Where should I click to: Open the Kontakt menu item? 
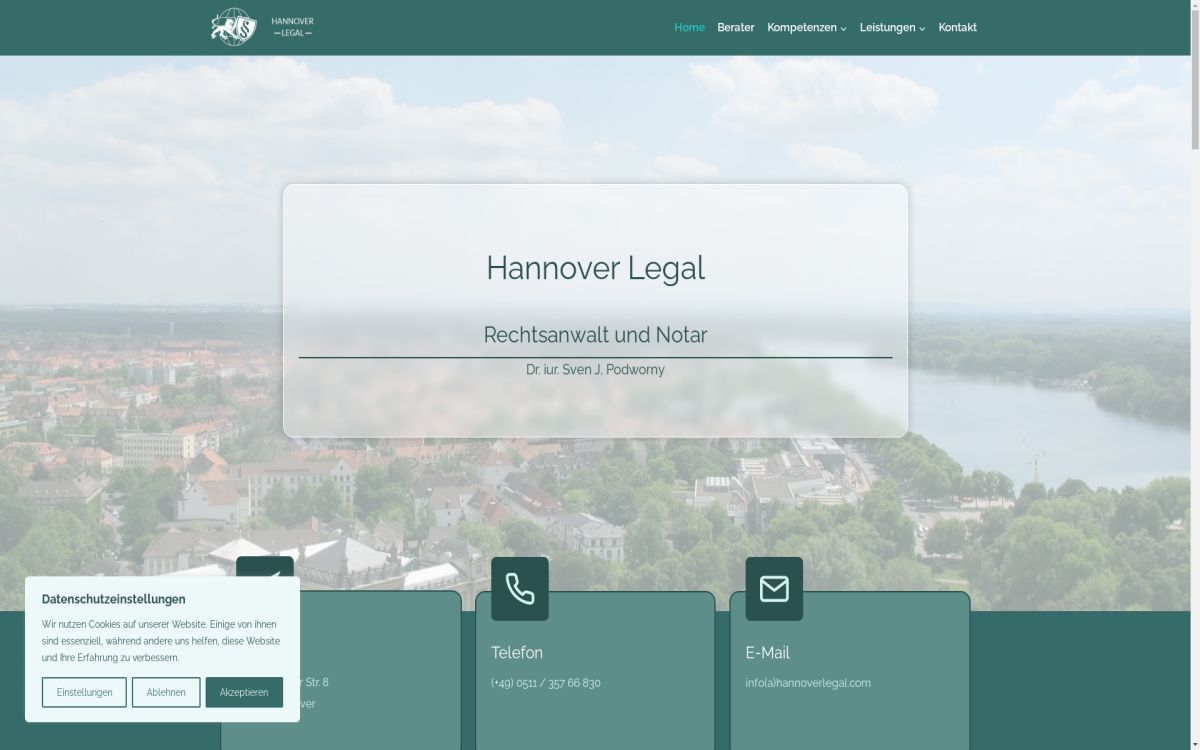point(957,27)
